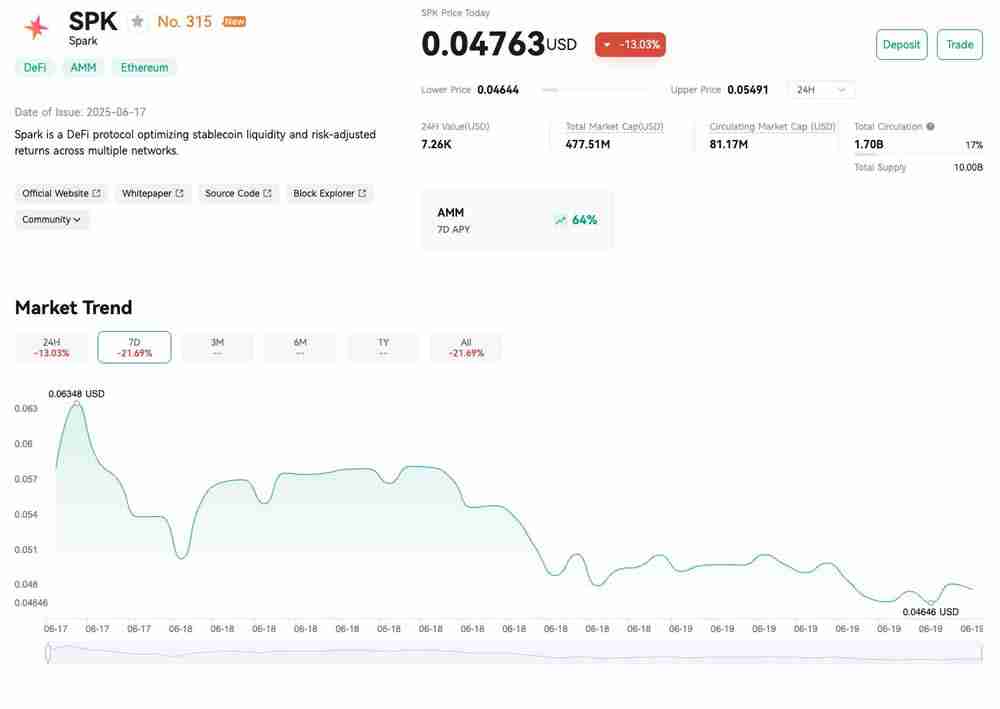This screenshot has height=709, width=1000.
Task: Click info icon next to Total Circulation
Action: pos(930,126)
